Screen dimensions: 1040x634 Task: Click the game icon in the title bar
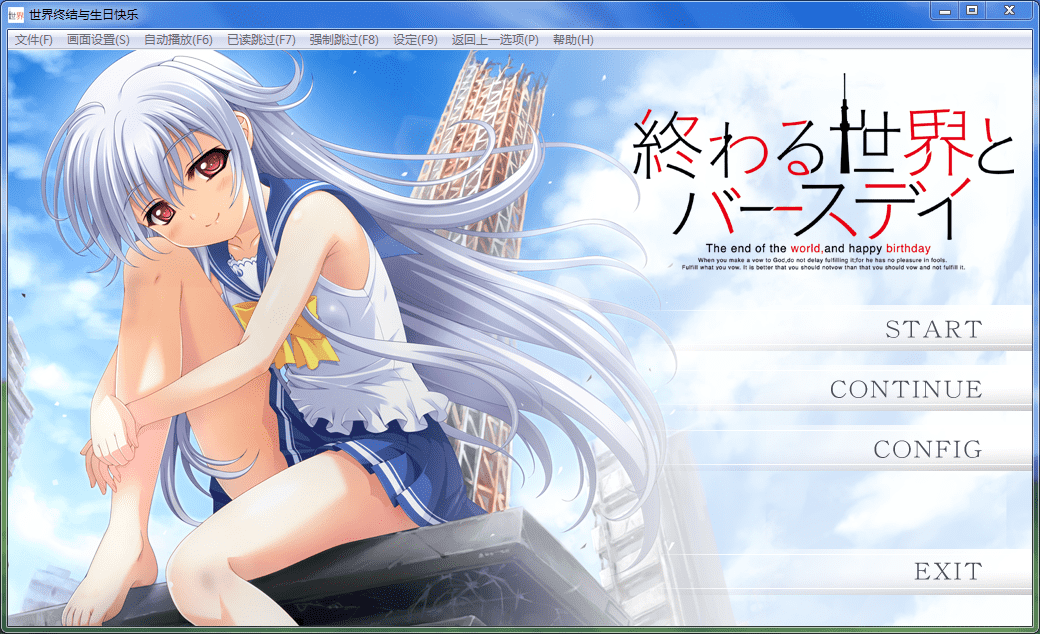click(16, 14)
